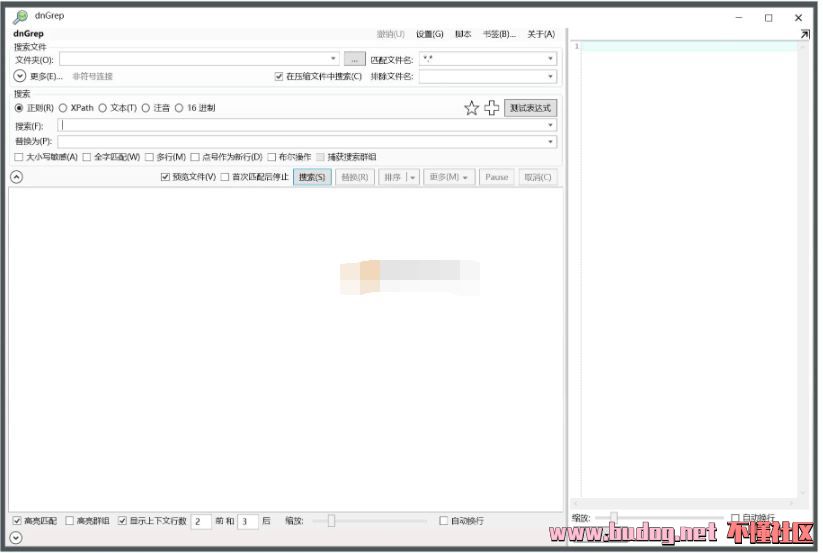Open the 替换为(P) history dropdown arrow
Viewport: 823px width, 553px height.
point(553,143)
